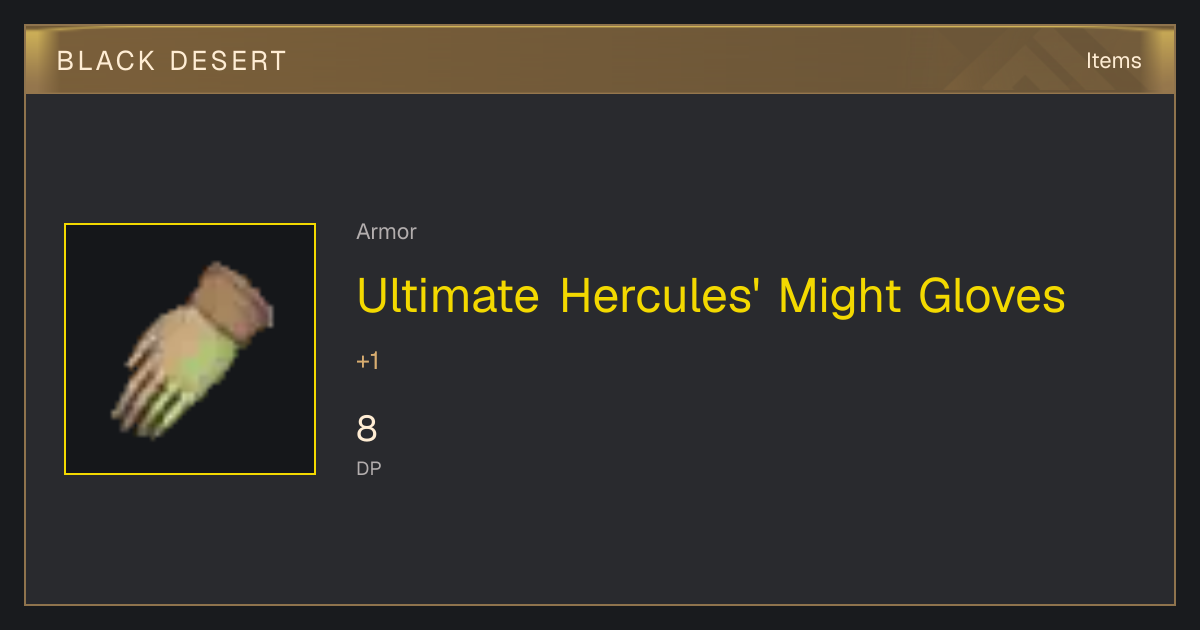This screenshot has width=1200, height=630.
Task: Click the word BLACK in the header
Action: 105,61
